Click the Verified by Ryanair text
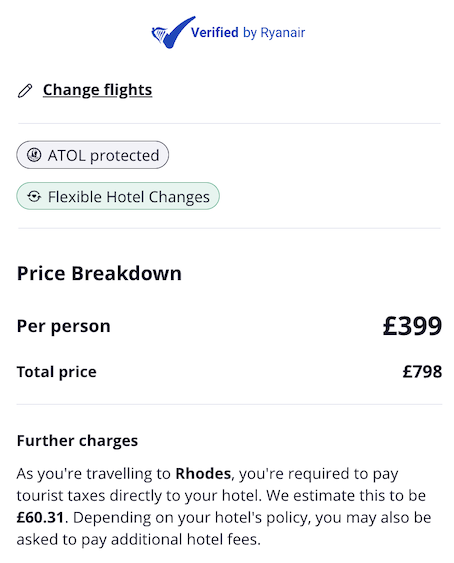 (x=248, y=33)
